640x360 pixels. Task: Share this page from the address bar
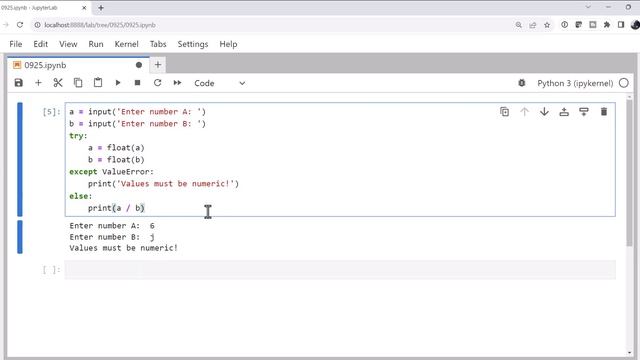point(533,25)
